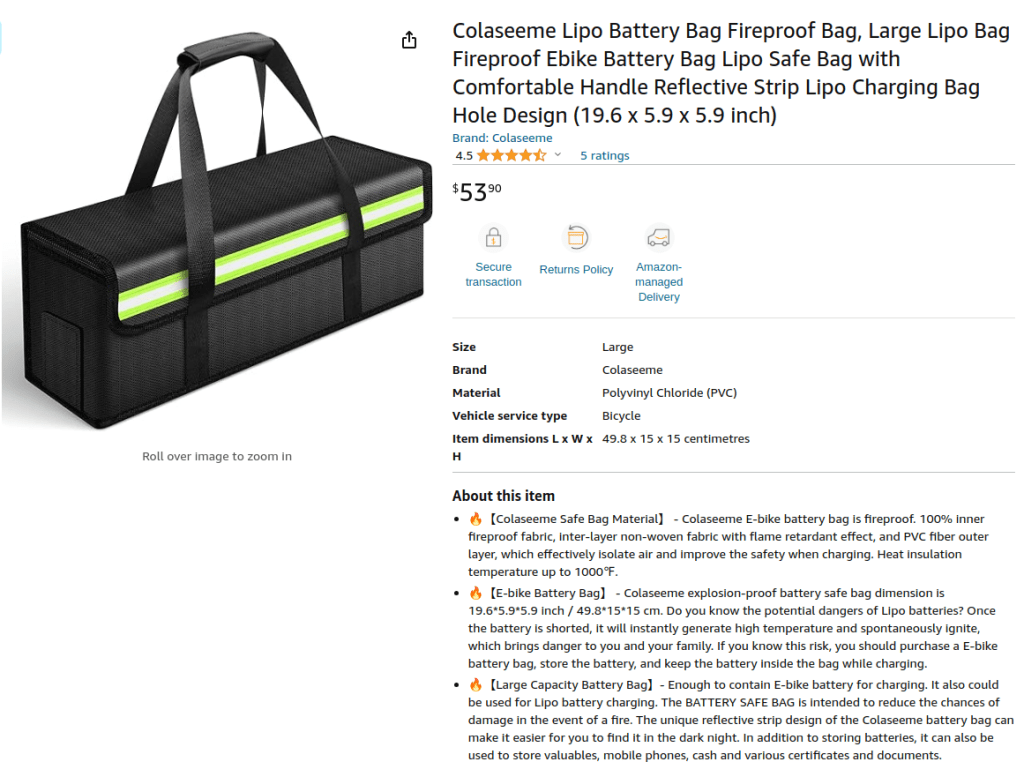
Task: Click the Amazon-managed Delivery truck icon
Action: pos(659,238)
